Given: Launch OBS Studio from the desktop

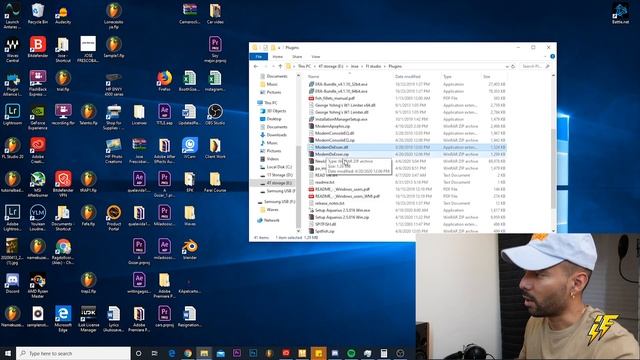Looking at the screenshot, I should pyautogui.click(x=215, y=114).
